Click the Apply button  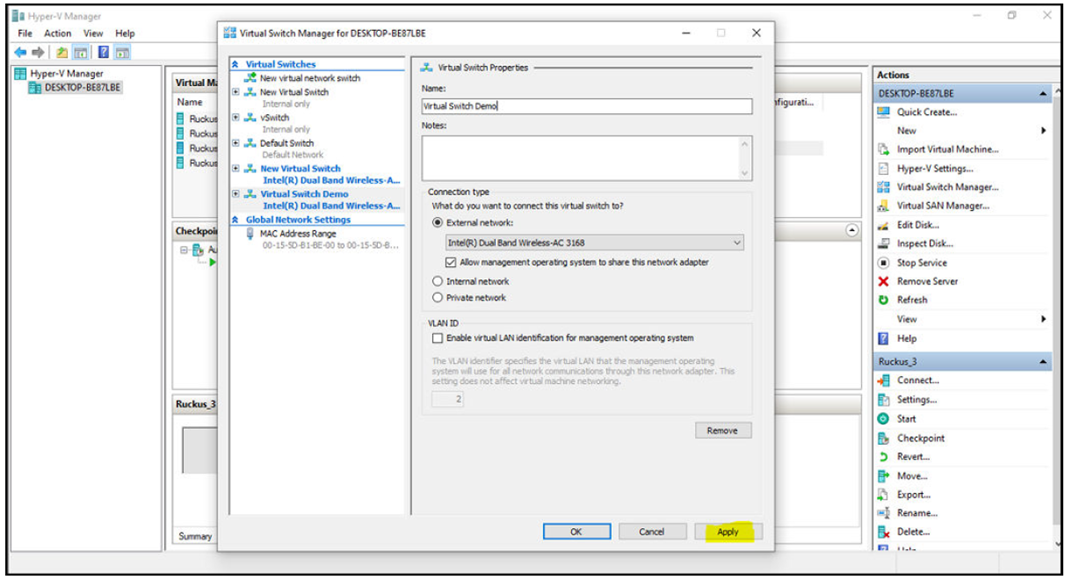(x=728, y=532)
